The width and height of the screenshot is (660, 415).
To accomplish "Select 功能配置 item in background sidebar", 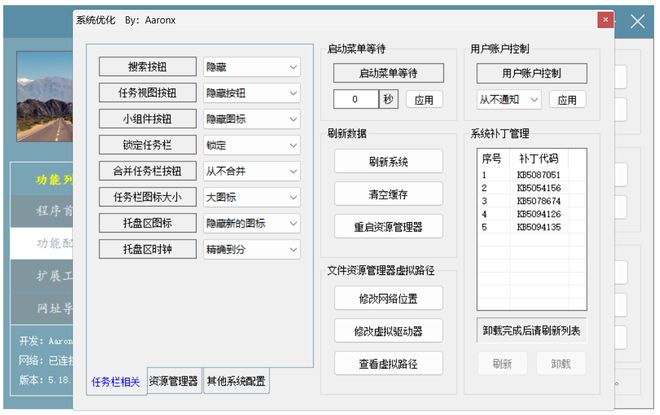I will coord(42,243).
